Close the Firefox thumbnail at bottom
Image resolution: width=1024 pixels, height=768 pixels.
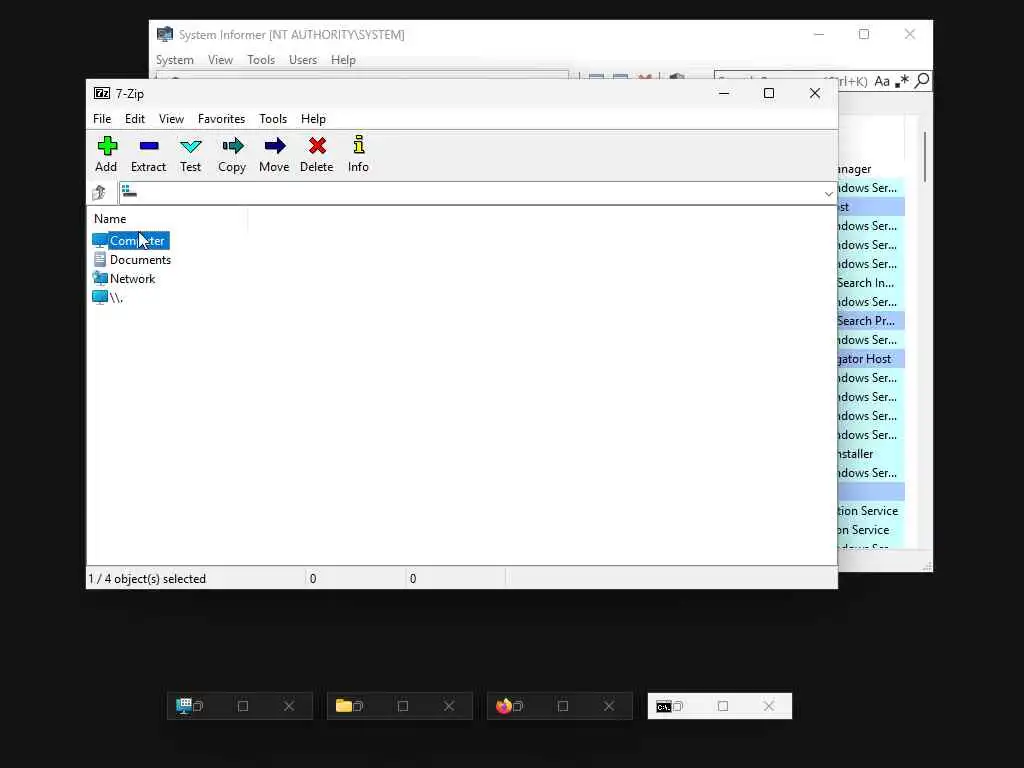tap(609, 706)
